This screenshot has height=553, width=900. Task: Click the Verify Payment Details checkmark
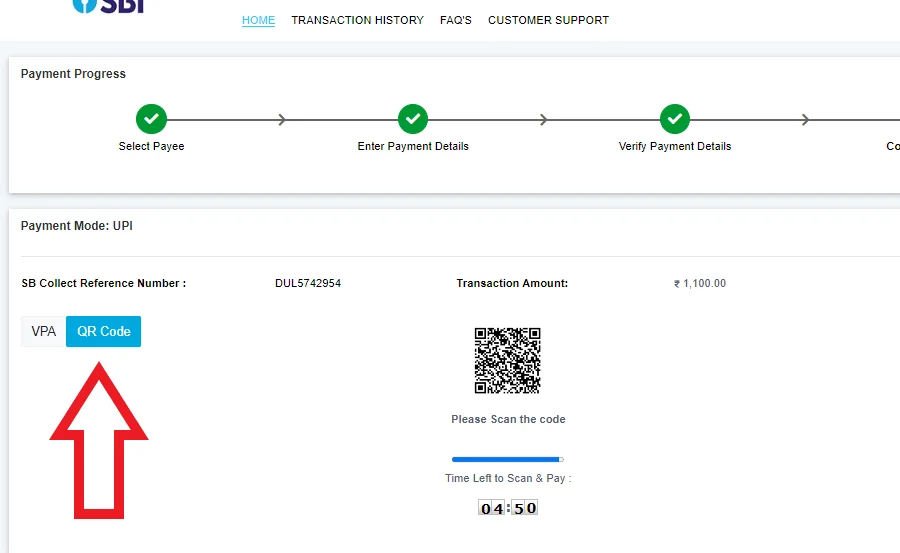pyautogui.click(x=675, y=119)
